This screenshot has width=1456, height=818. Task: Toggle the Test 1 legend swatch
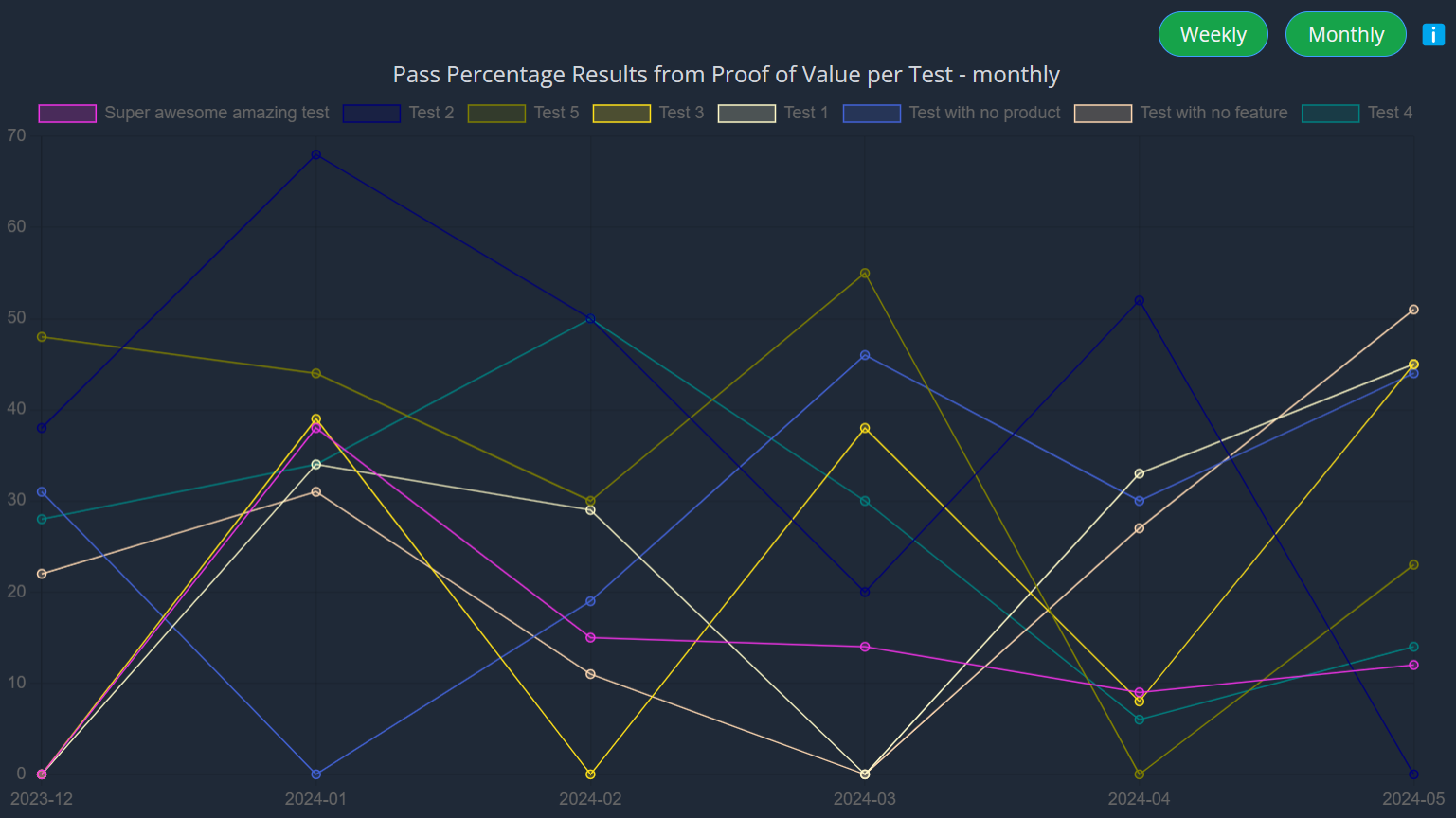746,114
